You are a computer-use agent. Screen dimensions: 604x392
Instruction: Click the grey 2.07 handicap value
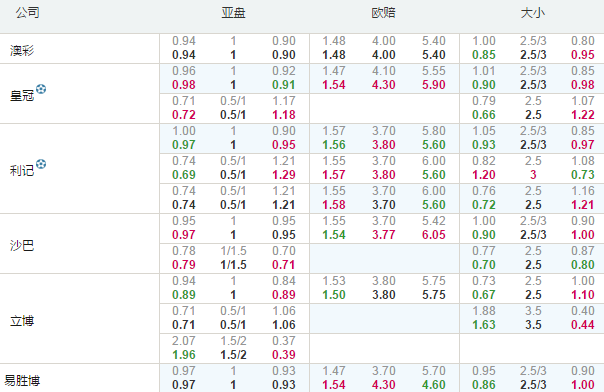click(184, 341)
